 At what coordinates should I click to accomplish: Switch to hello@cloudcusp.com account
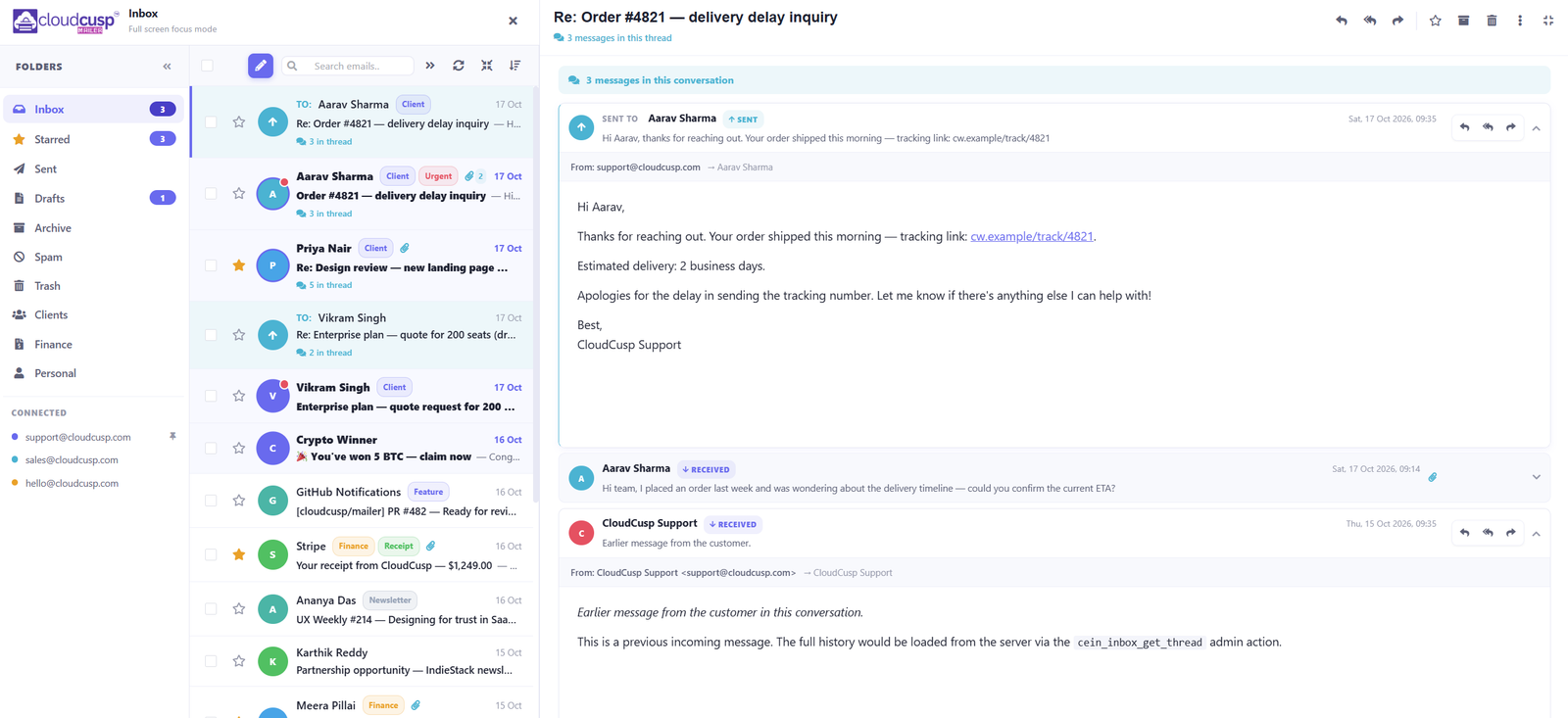pyautogui.click(x=72, y=483)
